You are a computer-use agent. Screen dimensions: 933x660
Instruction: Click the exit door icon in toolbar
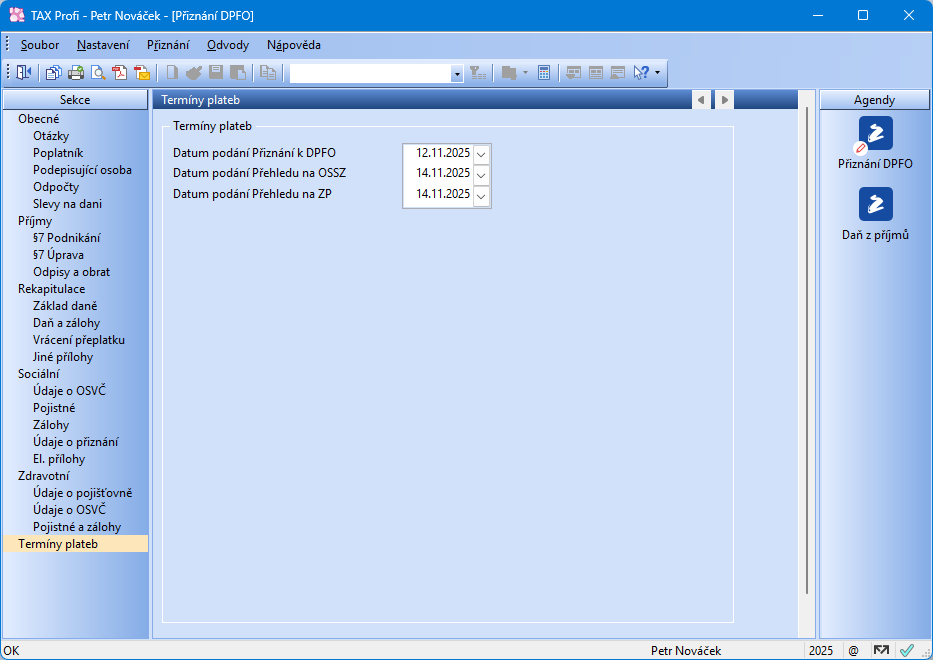tap(24, 72)
